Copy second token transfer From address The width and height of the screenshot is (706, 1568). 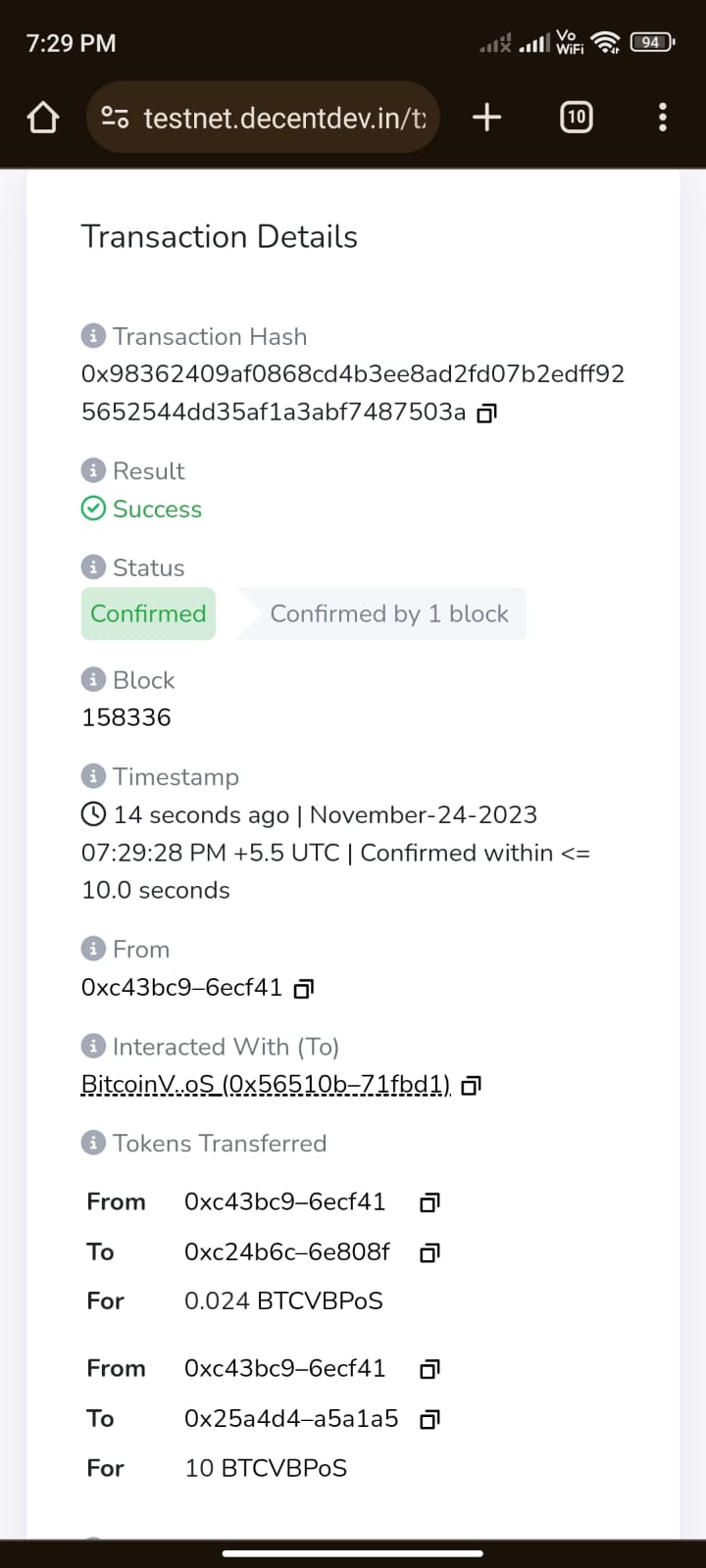(429, 1369)
